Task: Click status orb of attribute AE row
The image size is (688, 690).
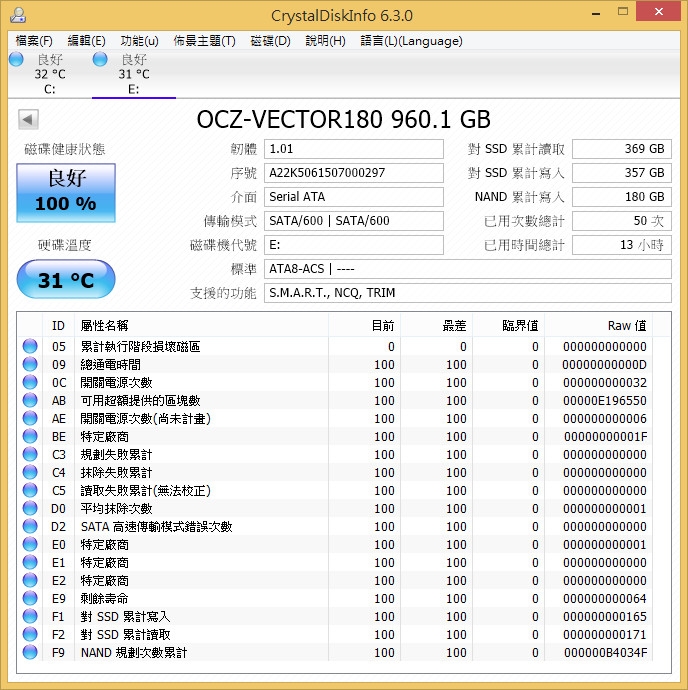Action: point(30,418)
